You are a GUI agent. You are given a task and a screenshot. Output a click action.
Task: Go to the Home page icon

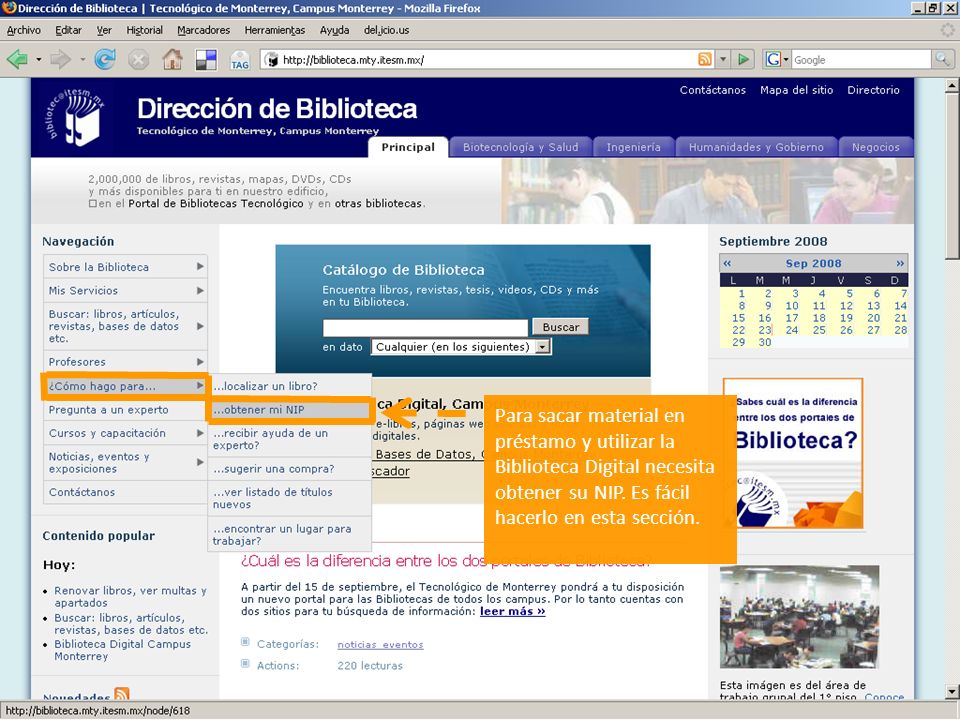tap(173, 59)
